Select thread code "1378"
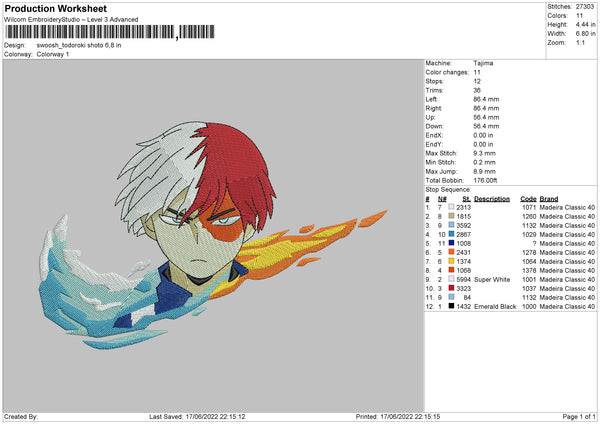 point(529,271)
